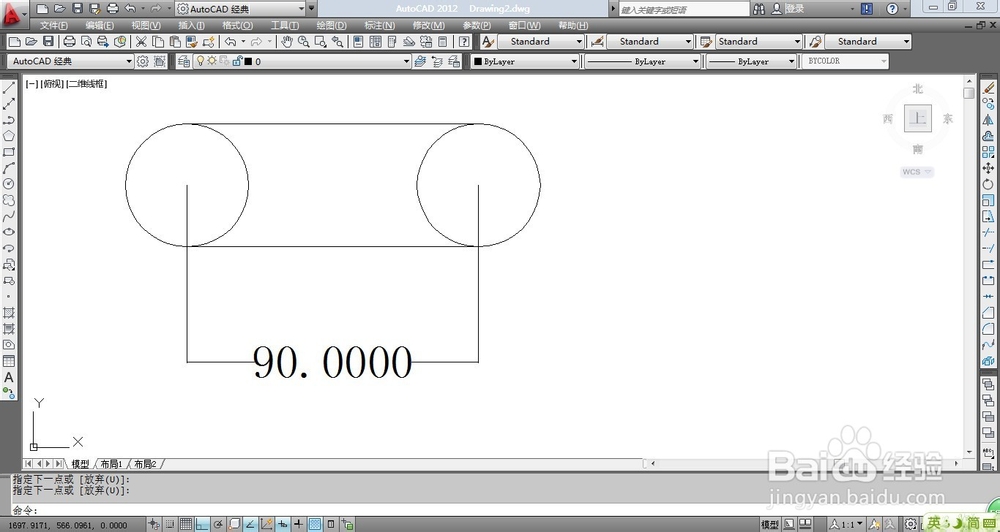
Task: Toggle Object Snap in status bar
Action: (x=234, y=524)
